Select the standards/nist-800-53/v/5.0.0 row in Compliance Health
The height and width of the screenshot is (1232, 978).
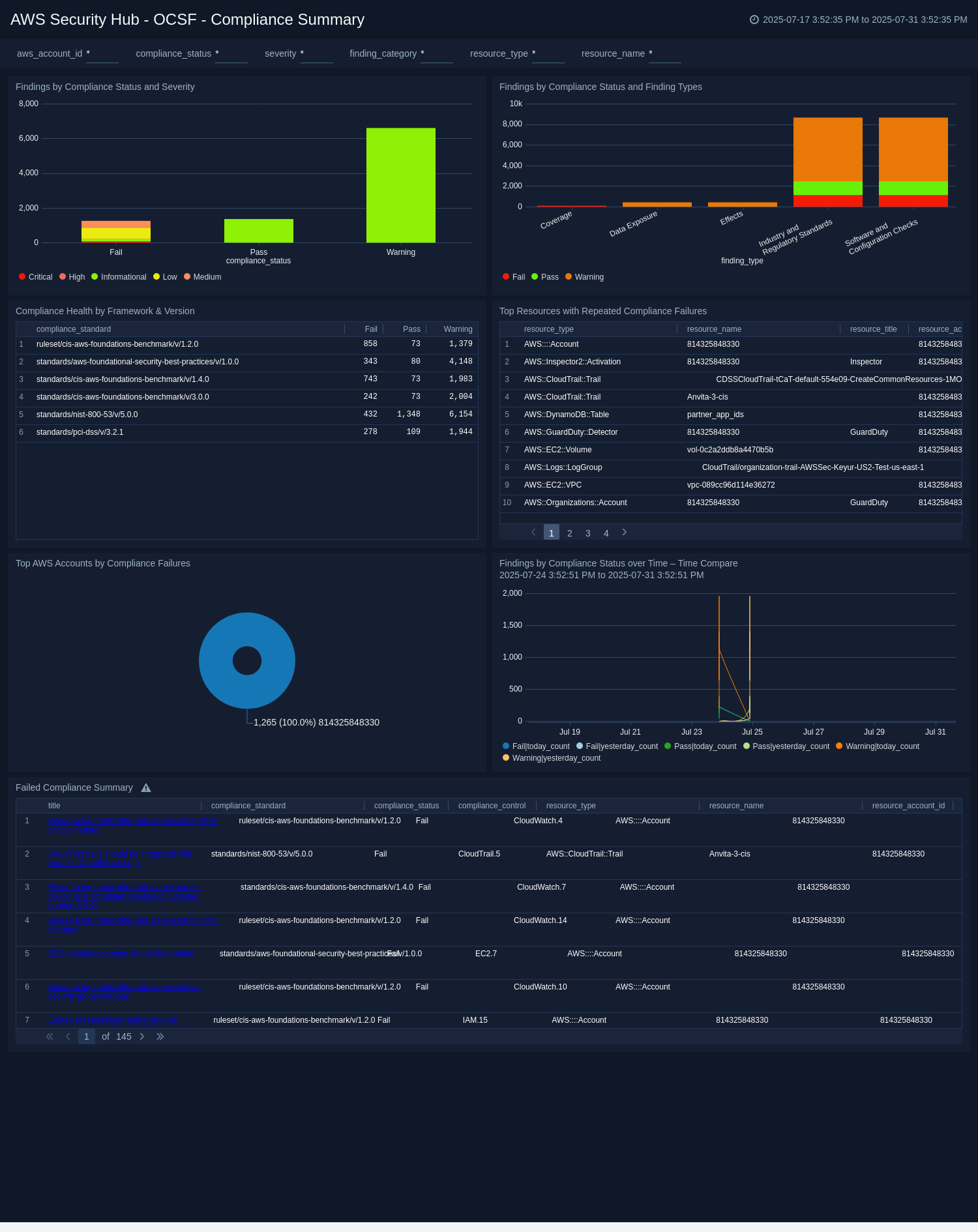(x=247, y=415)
